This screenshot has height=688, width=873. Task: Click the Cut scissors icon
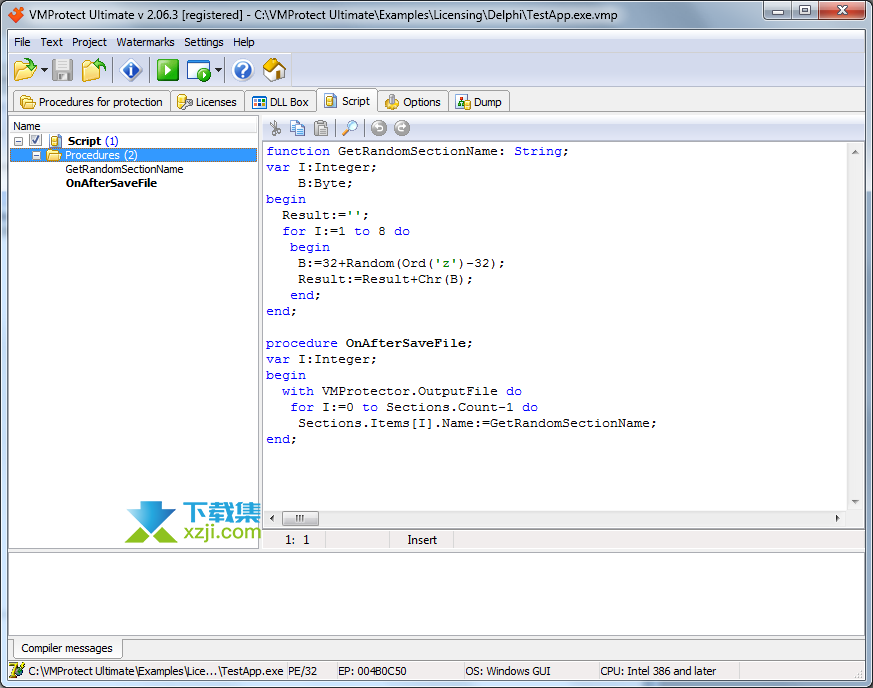[x=275, y=129]
